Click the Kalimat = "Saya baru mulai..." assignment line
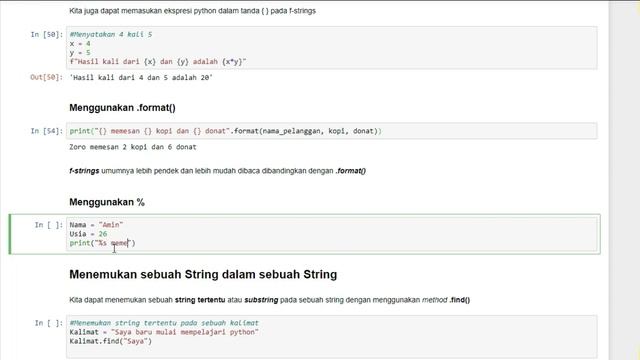 (164, 332)
